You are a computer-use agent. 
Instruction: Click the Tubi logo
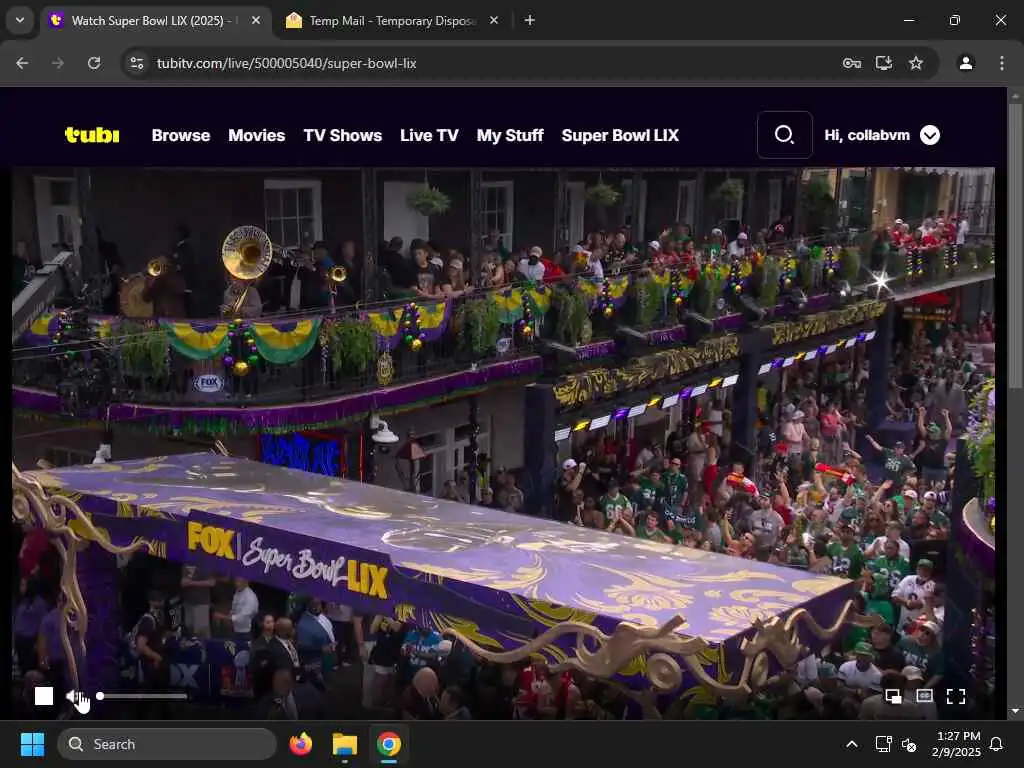92,135
